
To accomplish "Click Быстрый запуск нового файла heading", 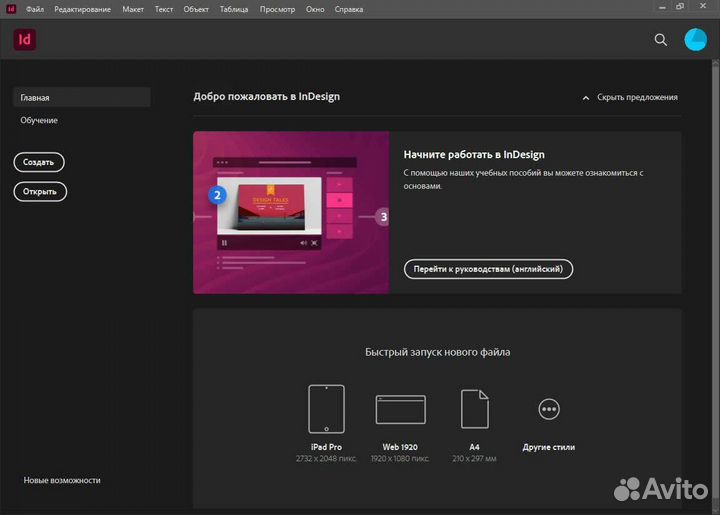I will point(438,352).
